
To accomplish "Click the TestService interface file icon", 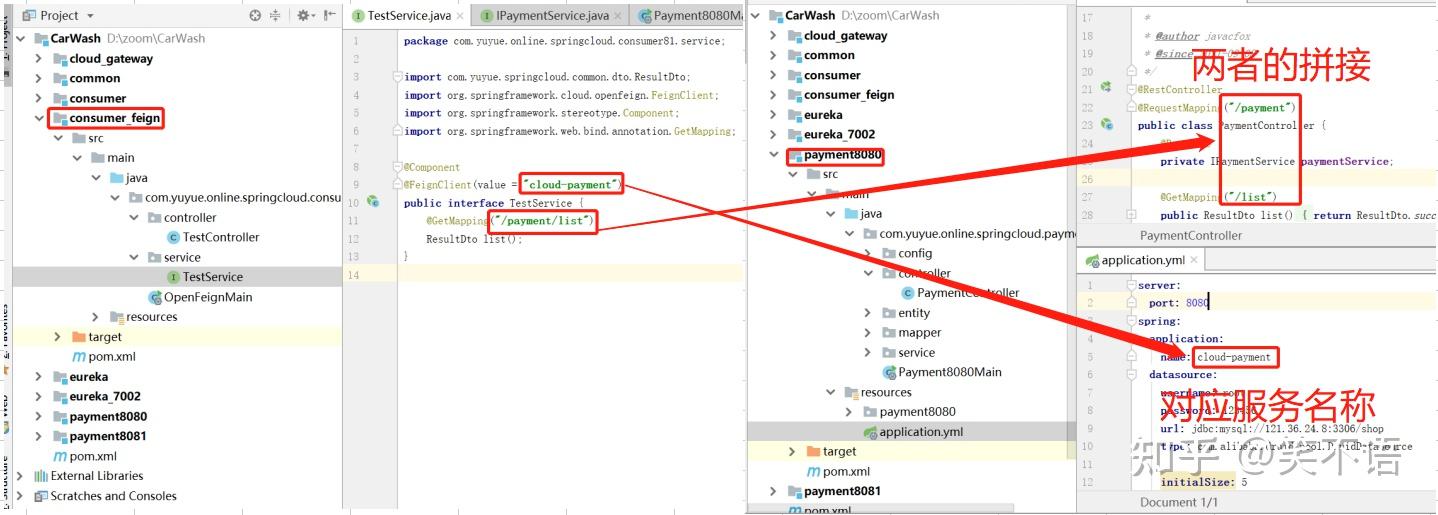I will 174,277.
